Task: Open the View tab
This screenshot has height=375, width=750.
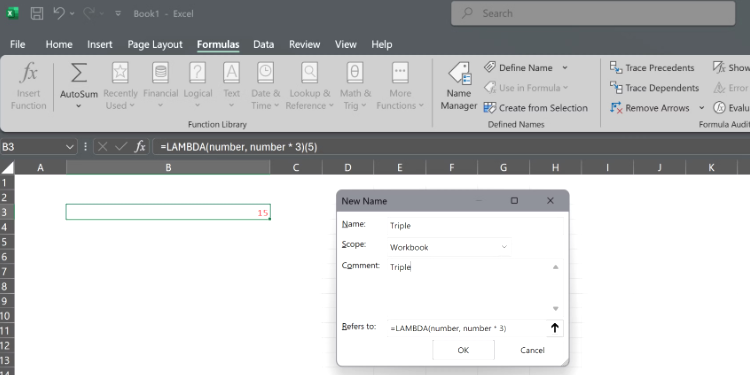Action: point(345,44)
